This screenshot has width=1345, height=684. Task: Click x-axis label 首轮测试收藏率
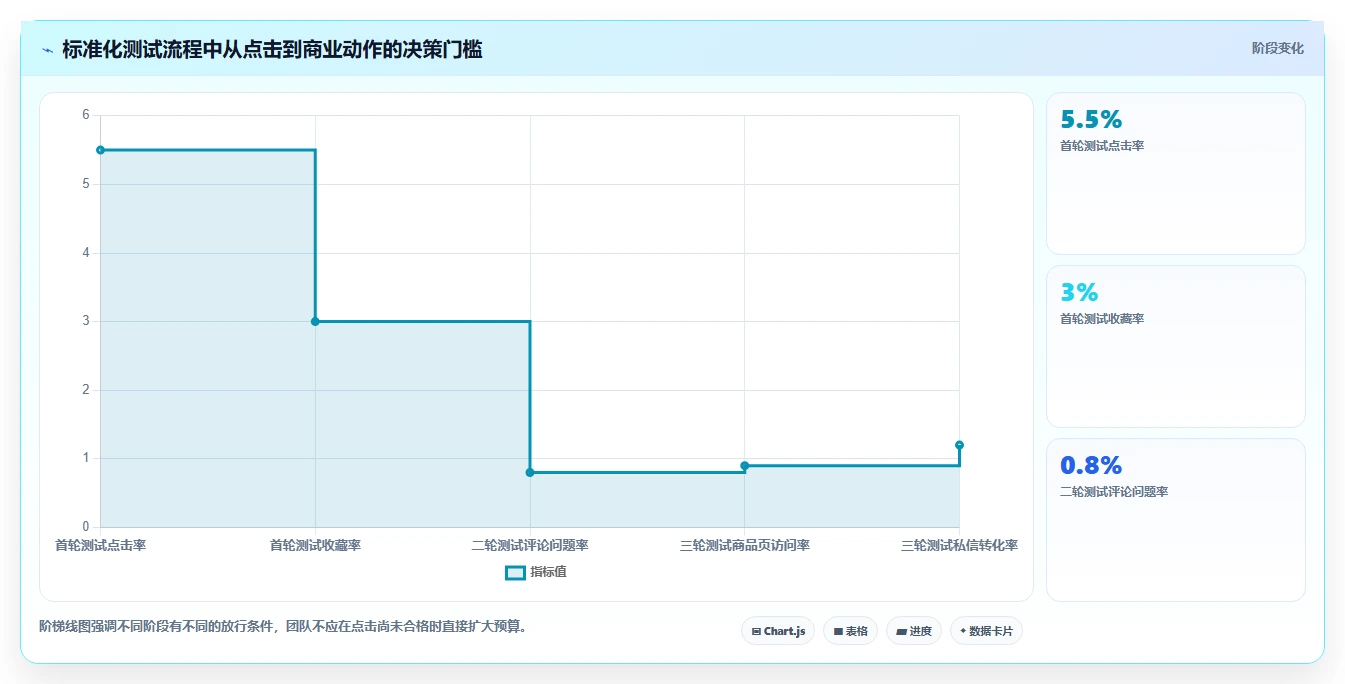[315, 545]
